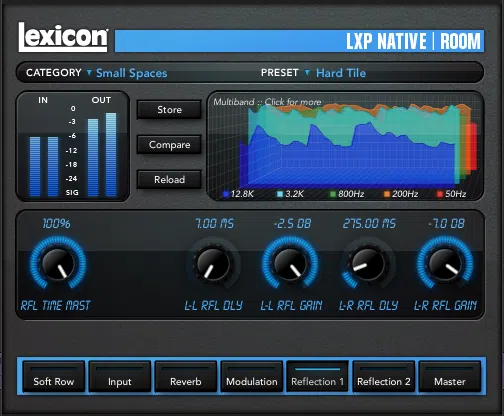The image size is (504, 416).
Task: Click the L-R RFL GAIN knob
Action: pos(445,264)
